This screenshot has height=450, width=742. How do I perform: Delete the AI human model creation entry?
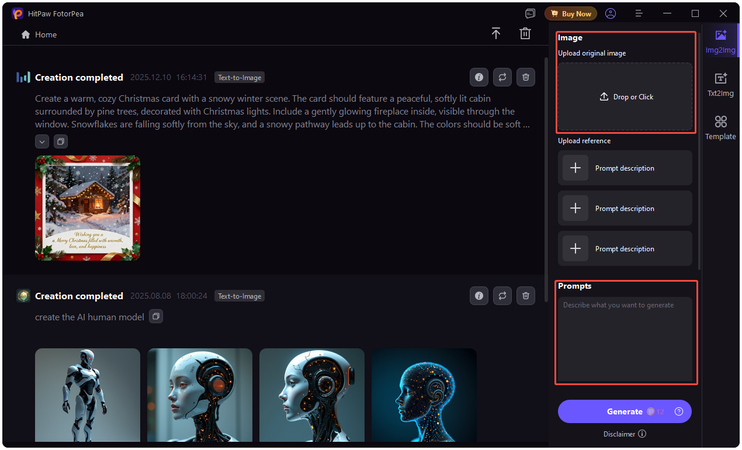click(525, 296)
